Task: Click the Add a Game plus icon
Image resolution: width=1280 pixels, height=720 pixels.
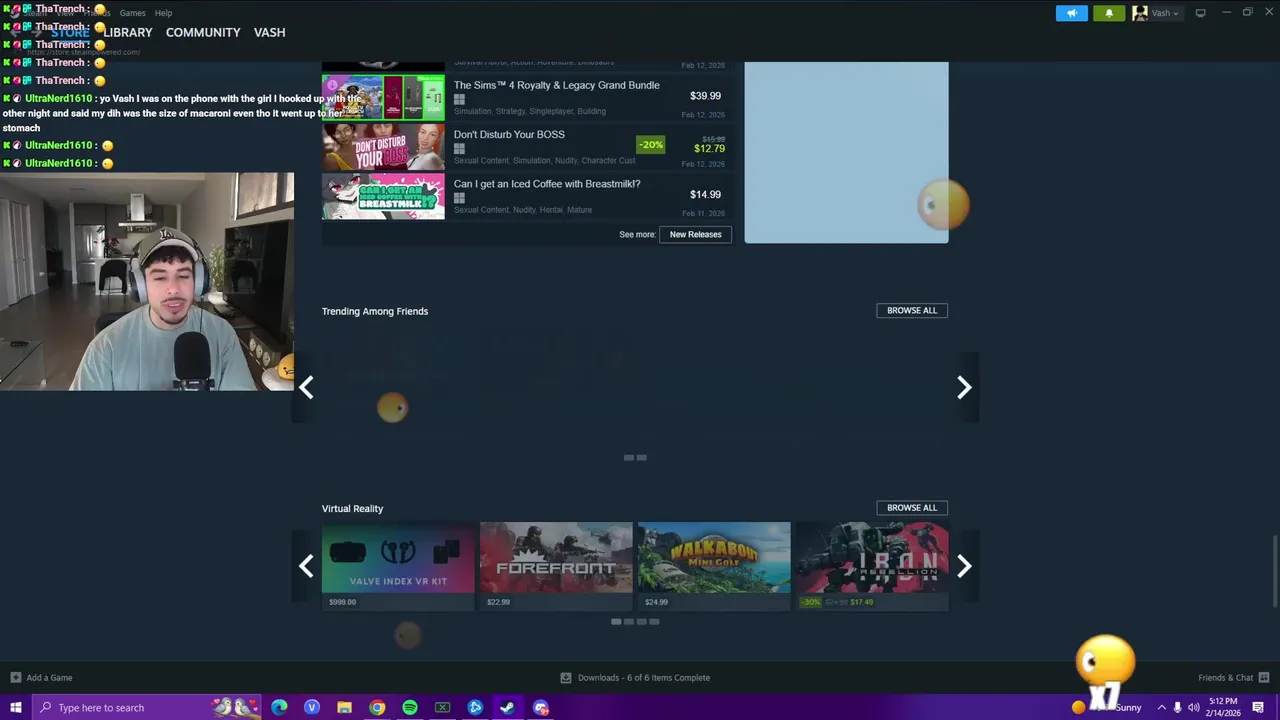Action: 15,677
